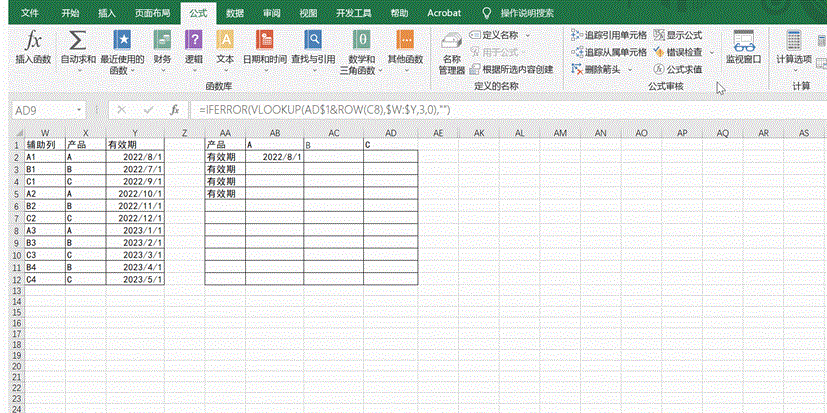Click the 日期和时间 date functions icon

tap(265, 42)
